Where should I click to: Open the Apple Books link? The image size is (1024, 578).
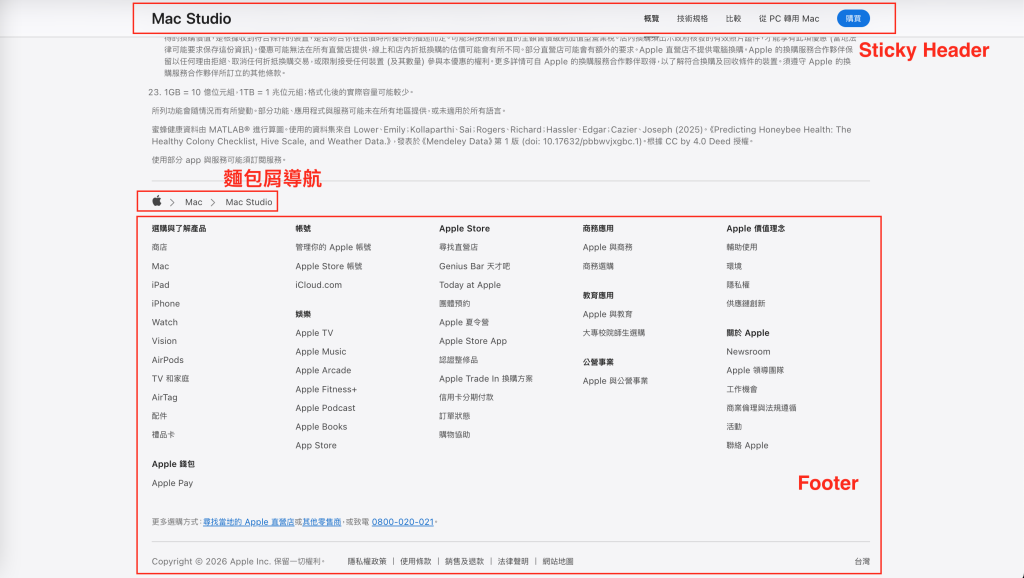pyautogui.click(x=321, y=426)
